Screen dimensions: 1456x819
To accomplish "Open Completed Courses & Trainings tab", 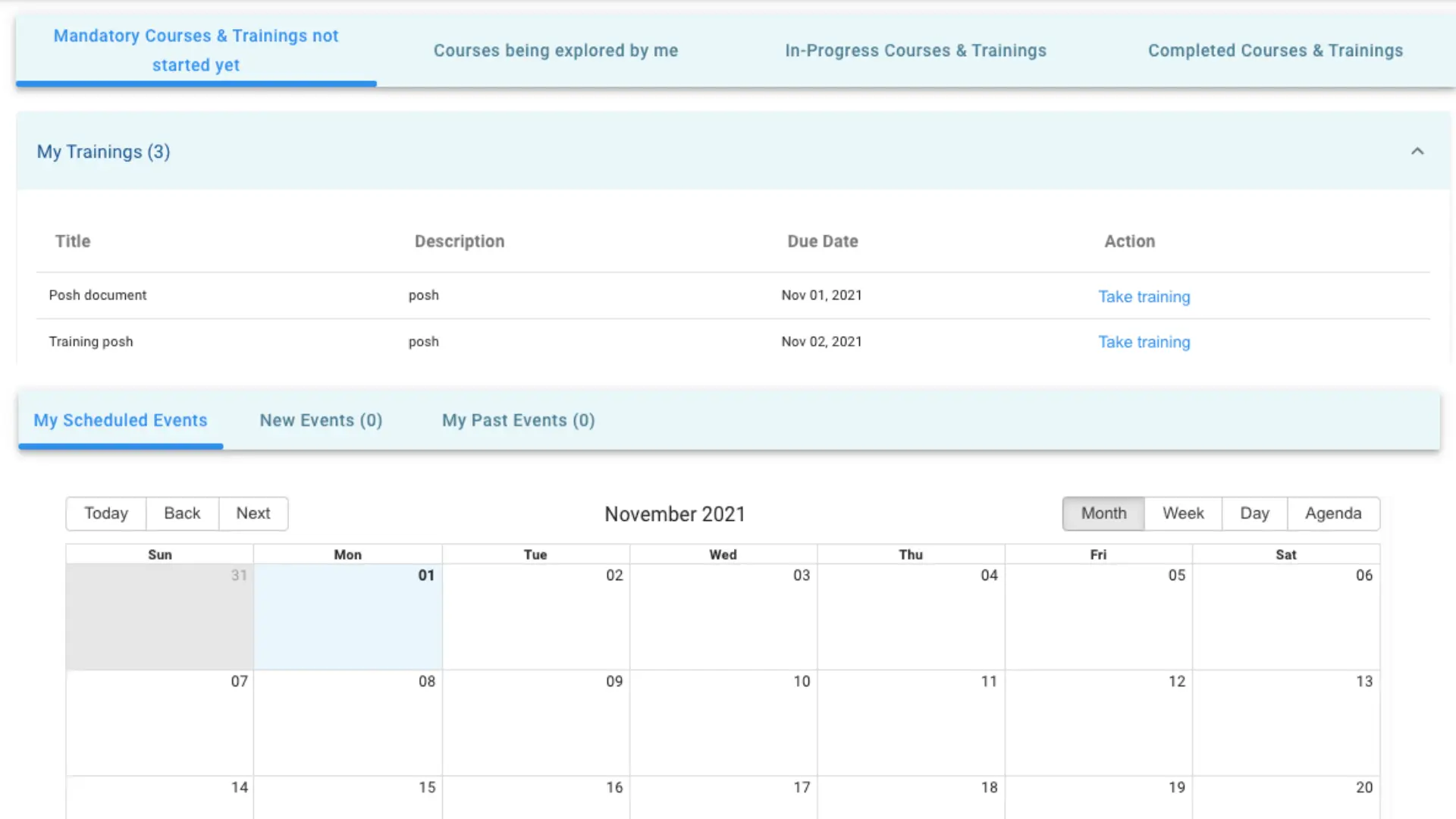I will (1276, 50).
